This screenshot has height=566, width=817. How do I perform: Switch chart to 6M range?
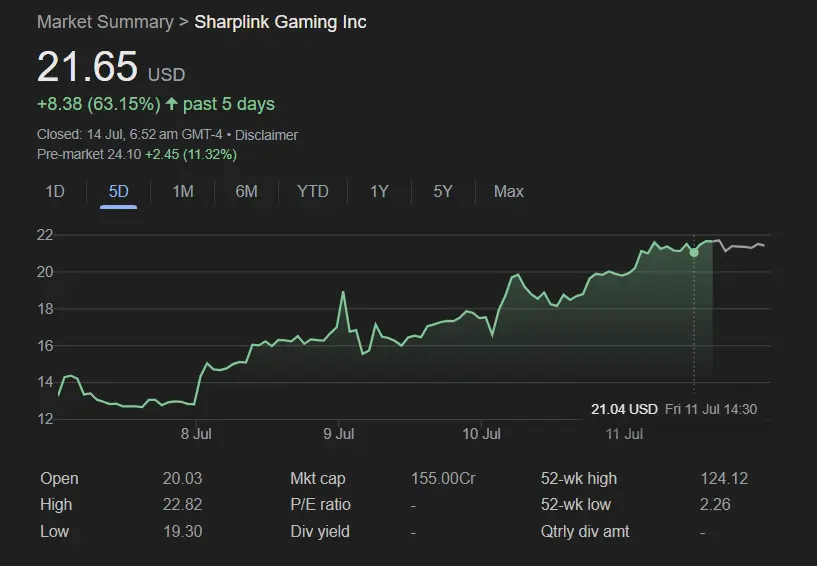coord(246,192)
